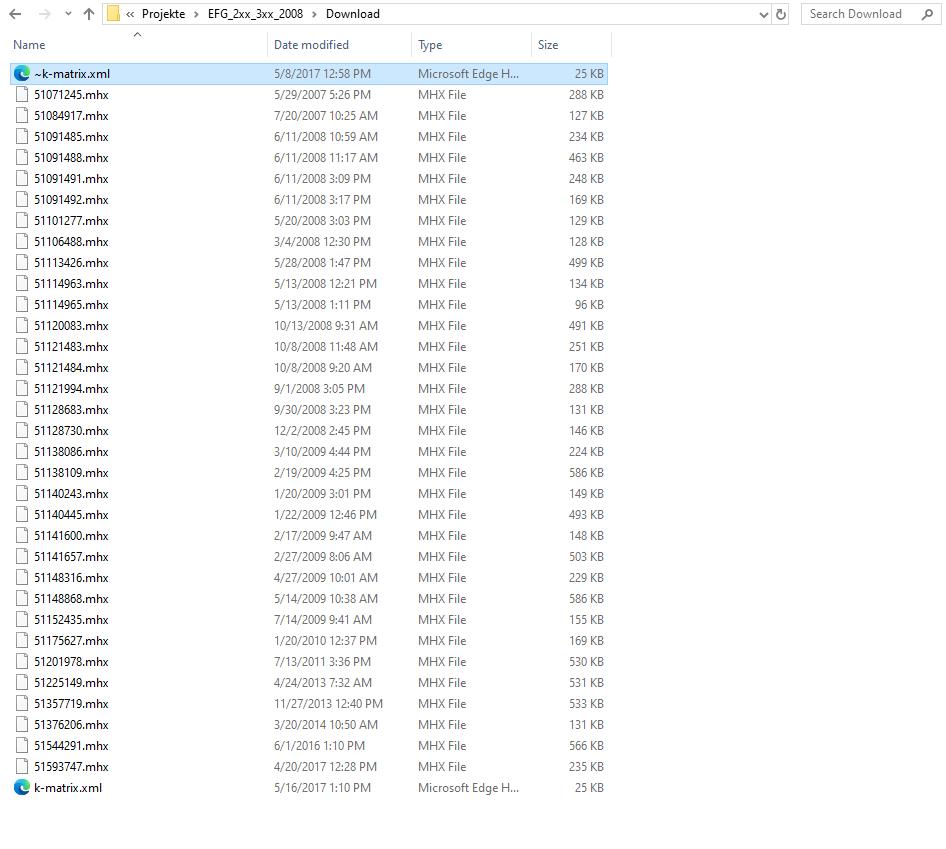Open EFG_2xx_3xx_2008 breadcrumb folder
The image size is (946, 849).
[x=255, y=14]
